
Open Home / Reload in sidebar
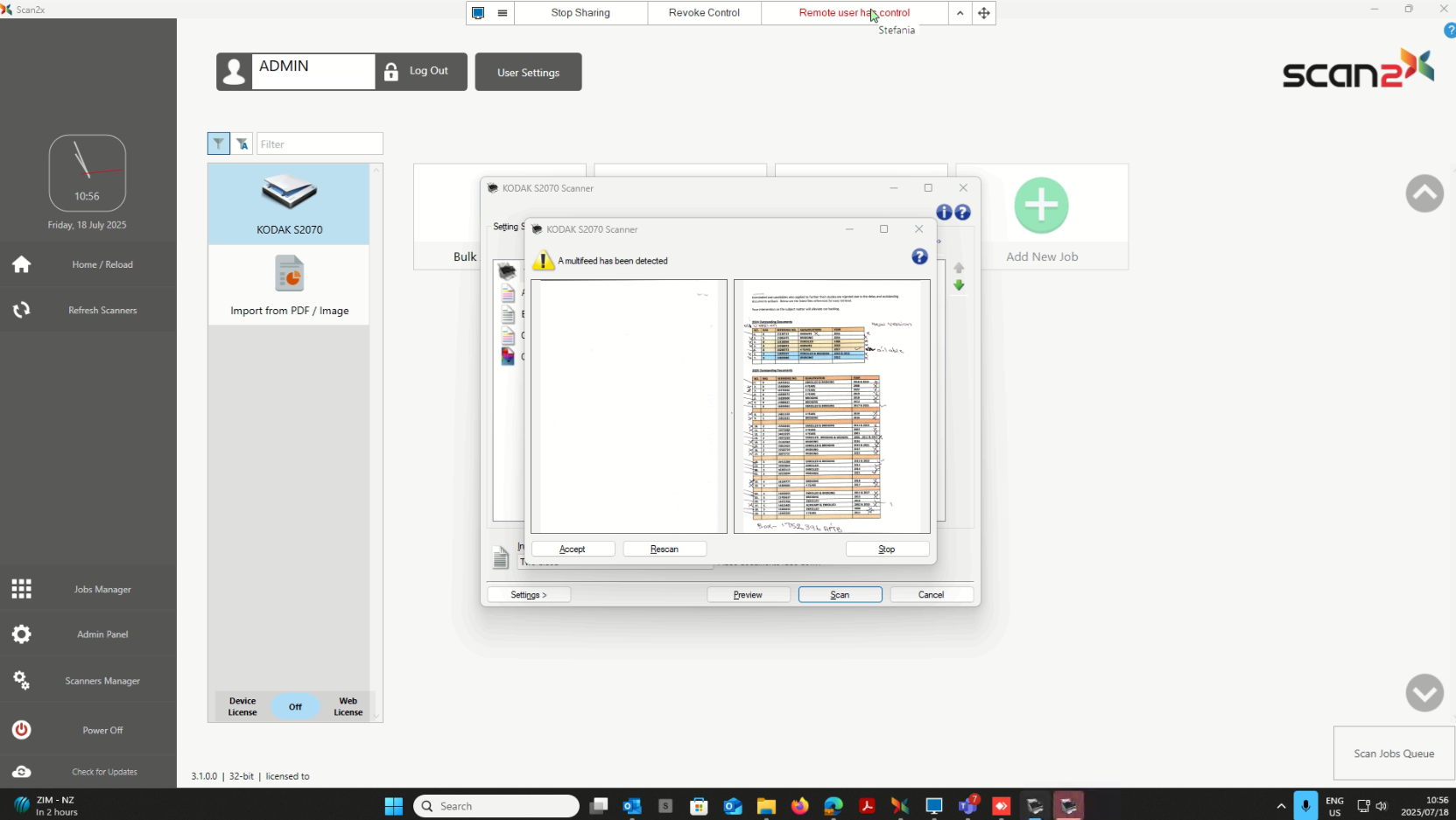(88, 264)
